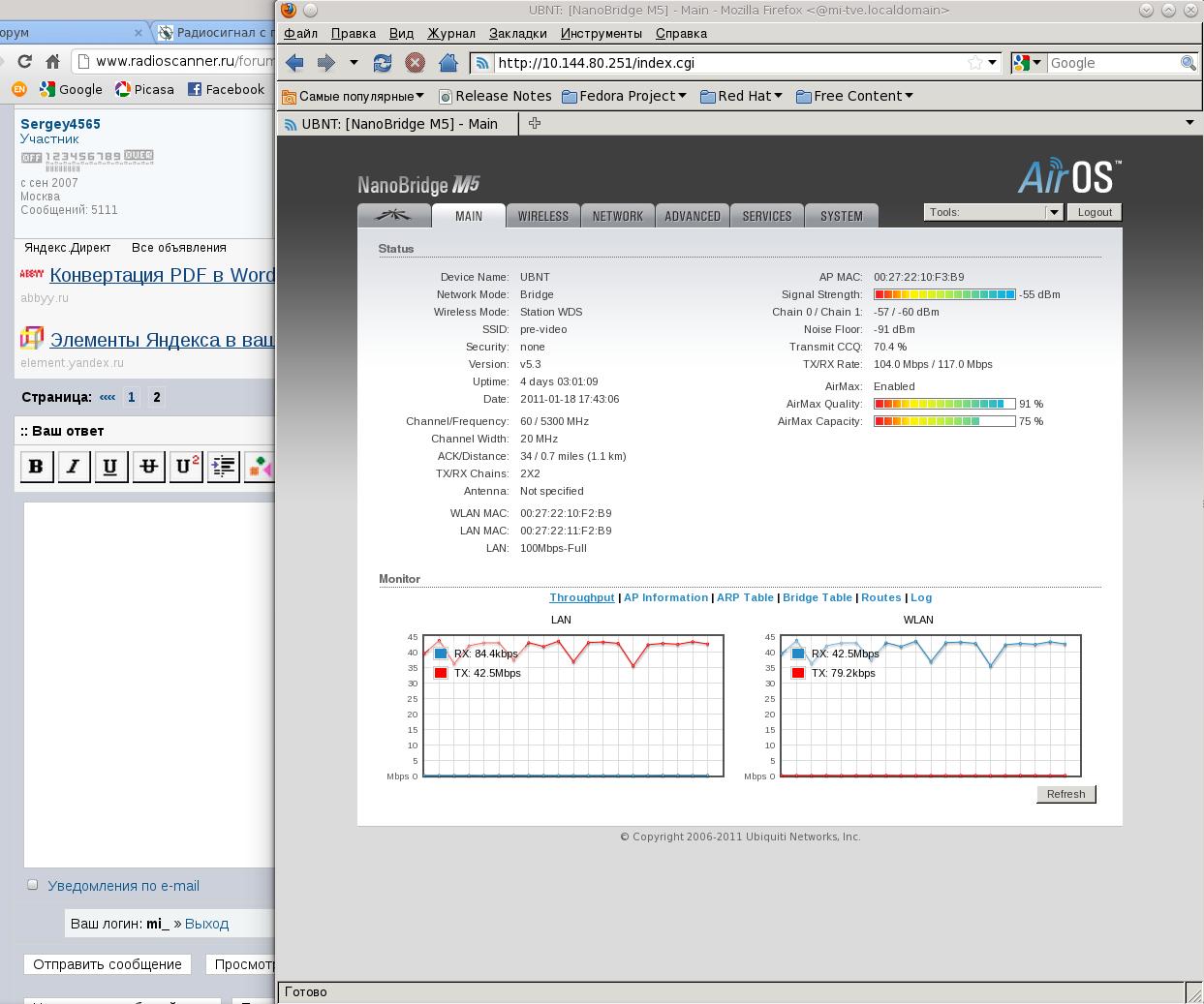
Task: Open ARP Table monitor link
Action: pos(745,597)
